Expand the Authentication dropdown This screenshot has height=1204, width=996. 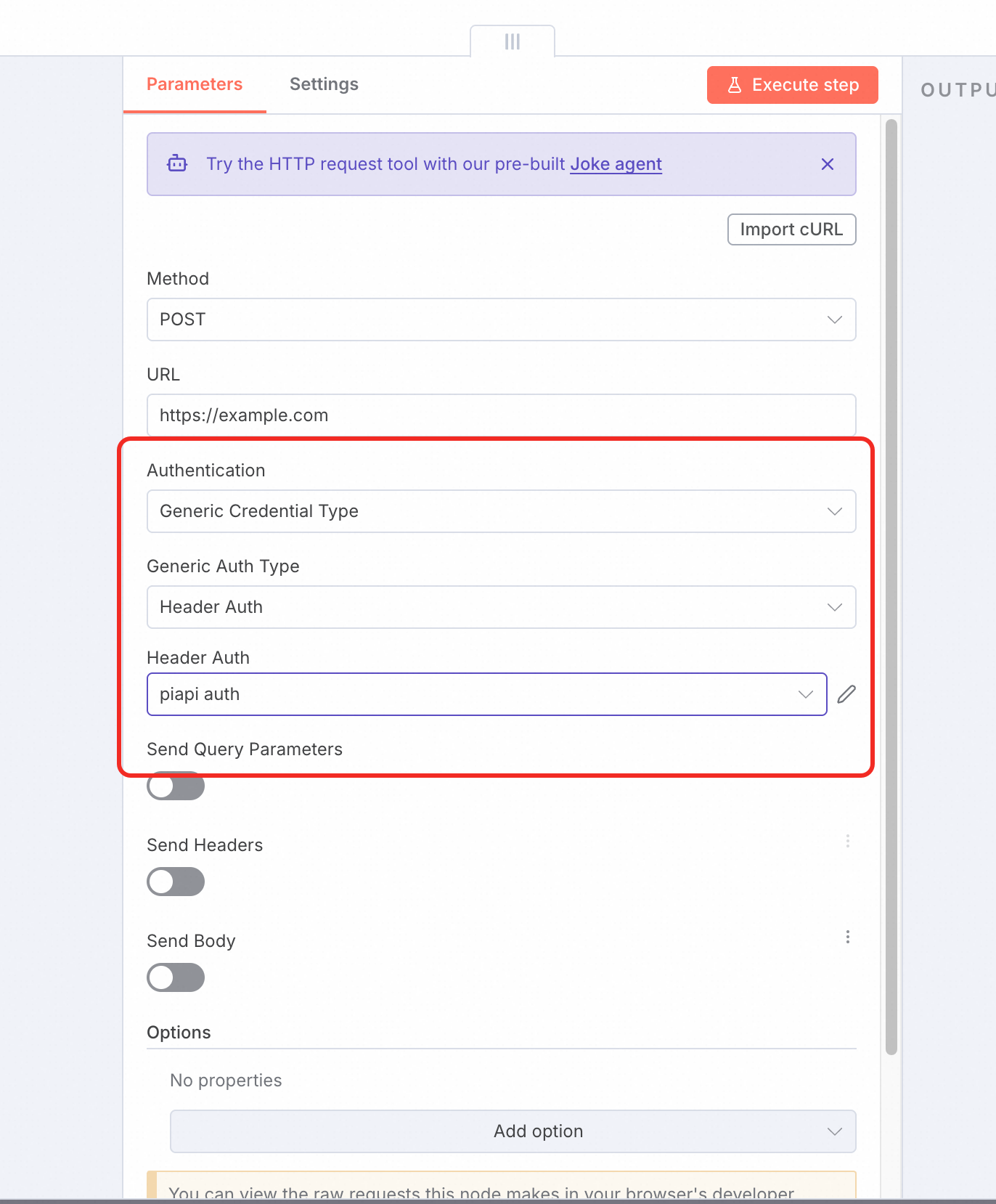tap(502, 511)
